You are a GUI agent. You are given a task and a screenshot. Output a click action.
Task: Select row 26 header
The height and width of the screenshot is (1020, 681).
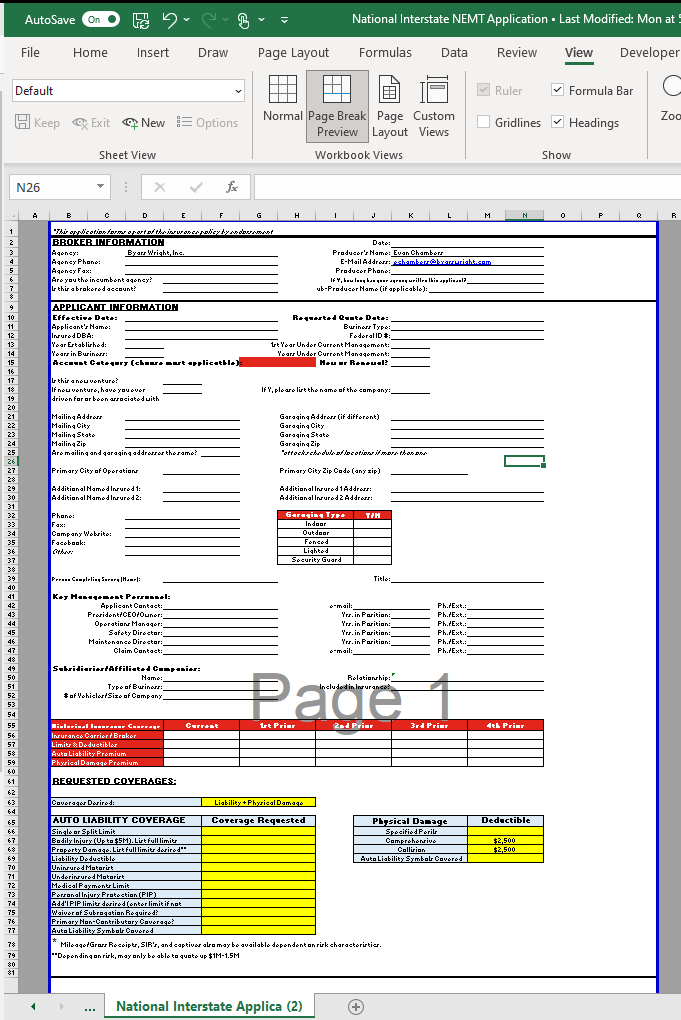(x=11, y=461)
